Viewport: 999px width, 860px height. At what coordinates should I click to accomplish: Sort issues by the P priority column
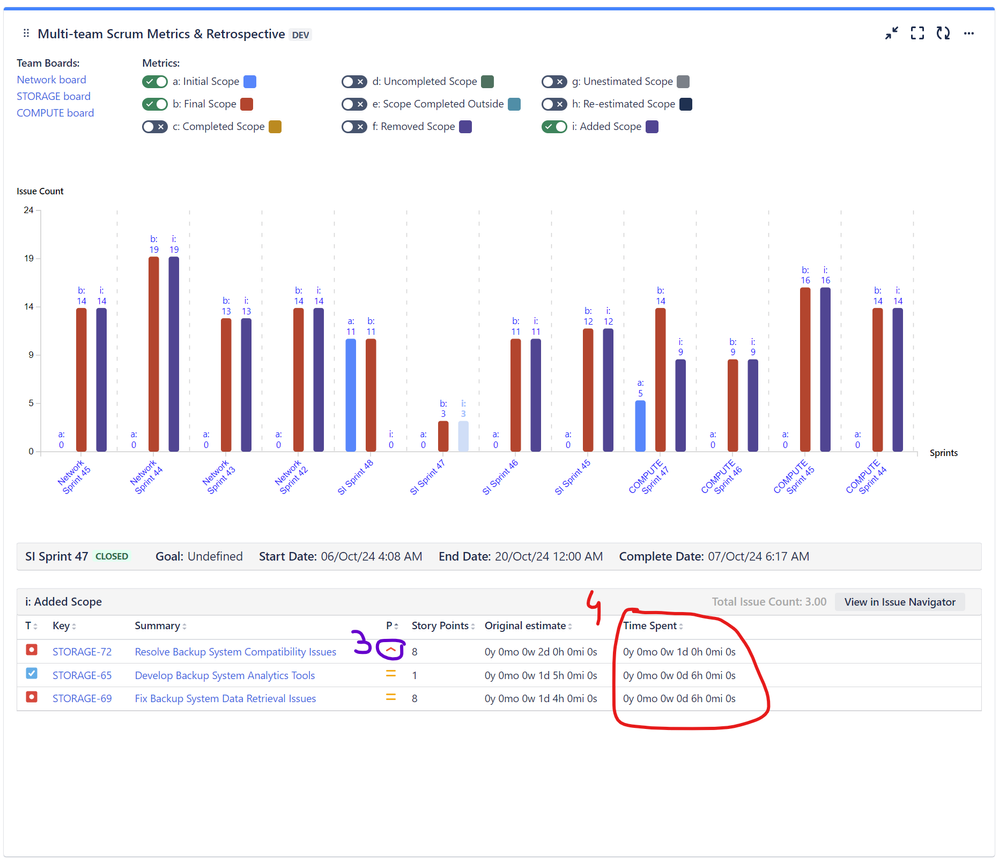[x=392, y=626]
